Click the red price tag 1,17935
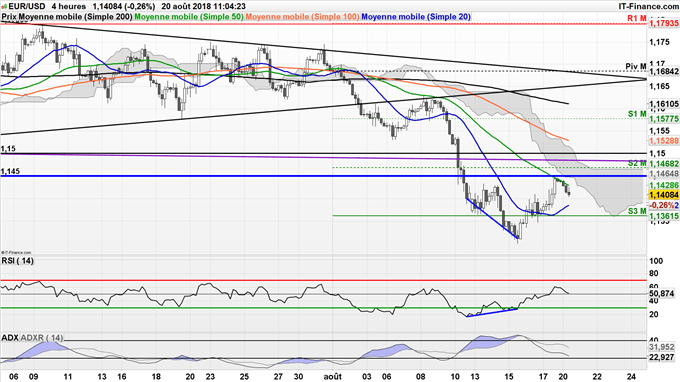 [x=663, y=24]
